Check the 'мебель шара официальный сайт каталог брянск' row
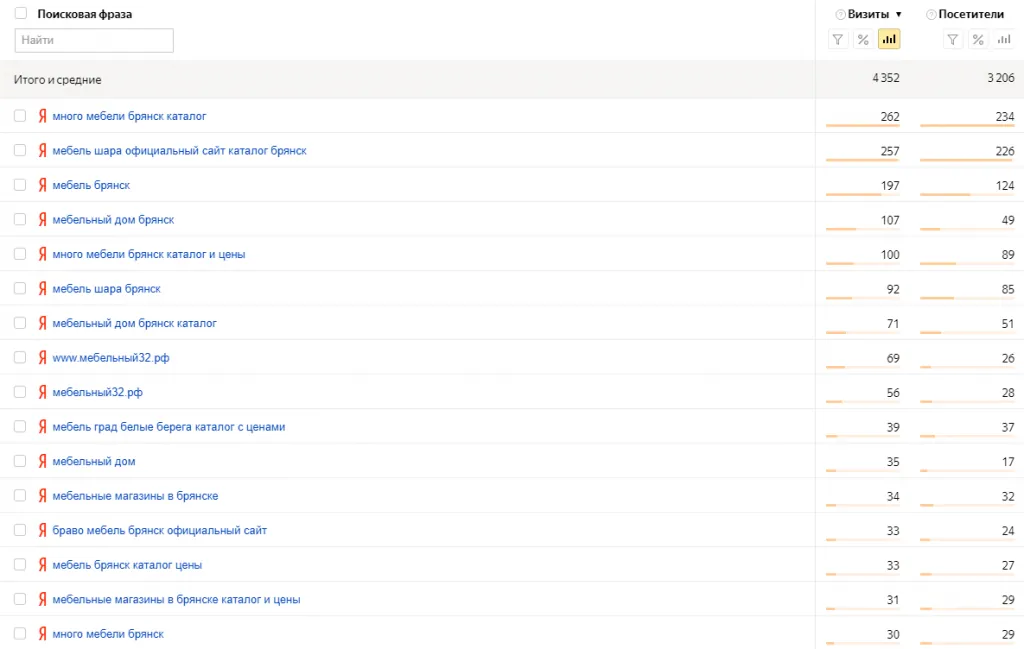1024x649 pixels. pos(20,150)
